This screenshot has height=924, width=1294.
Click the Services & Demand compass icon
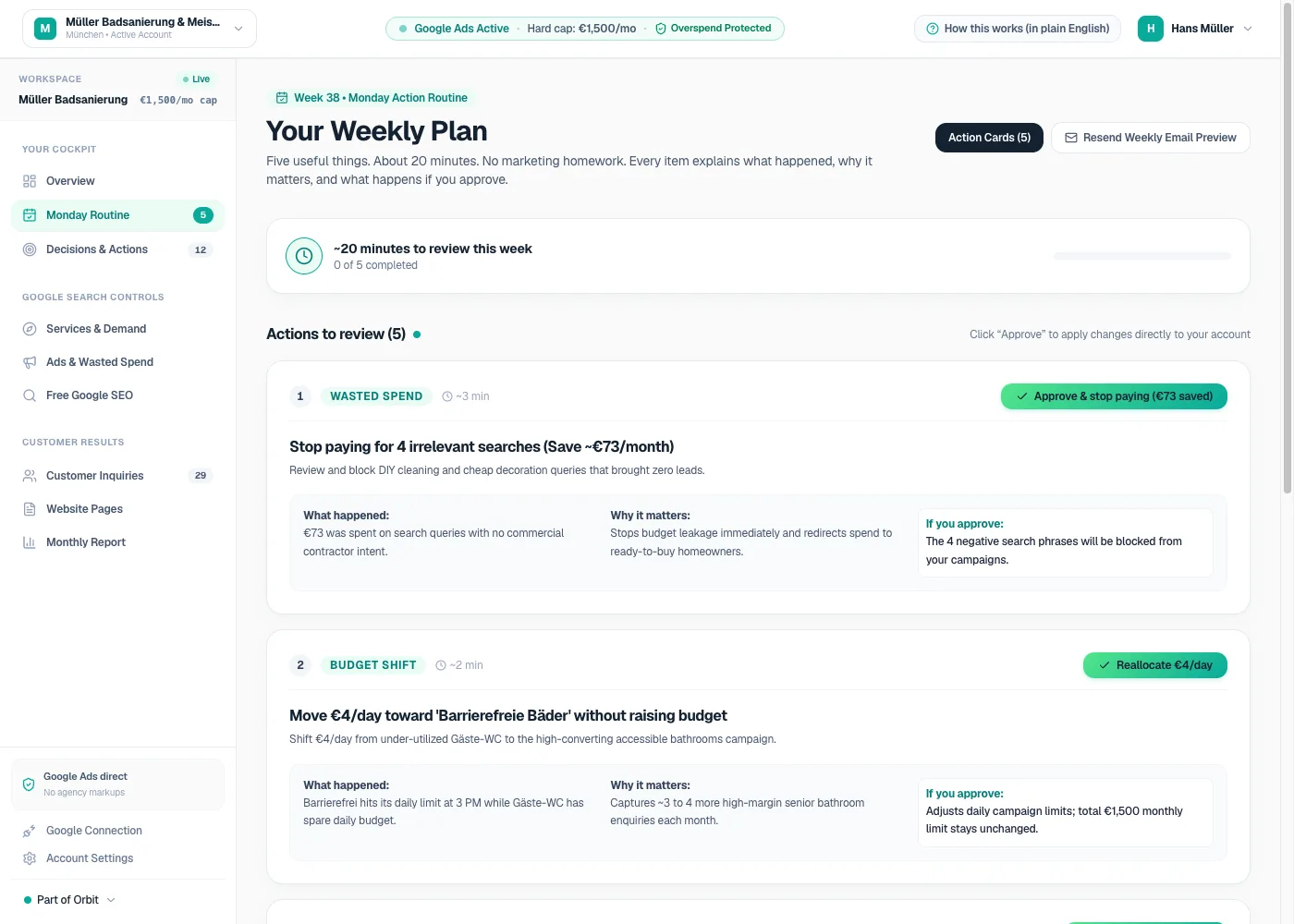click(x=30, y=329)
